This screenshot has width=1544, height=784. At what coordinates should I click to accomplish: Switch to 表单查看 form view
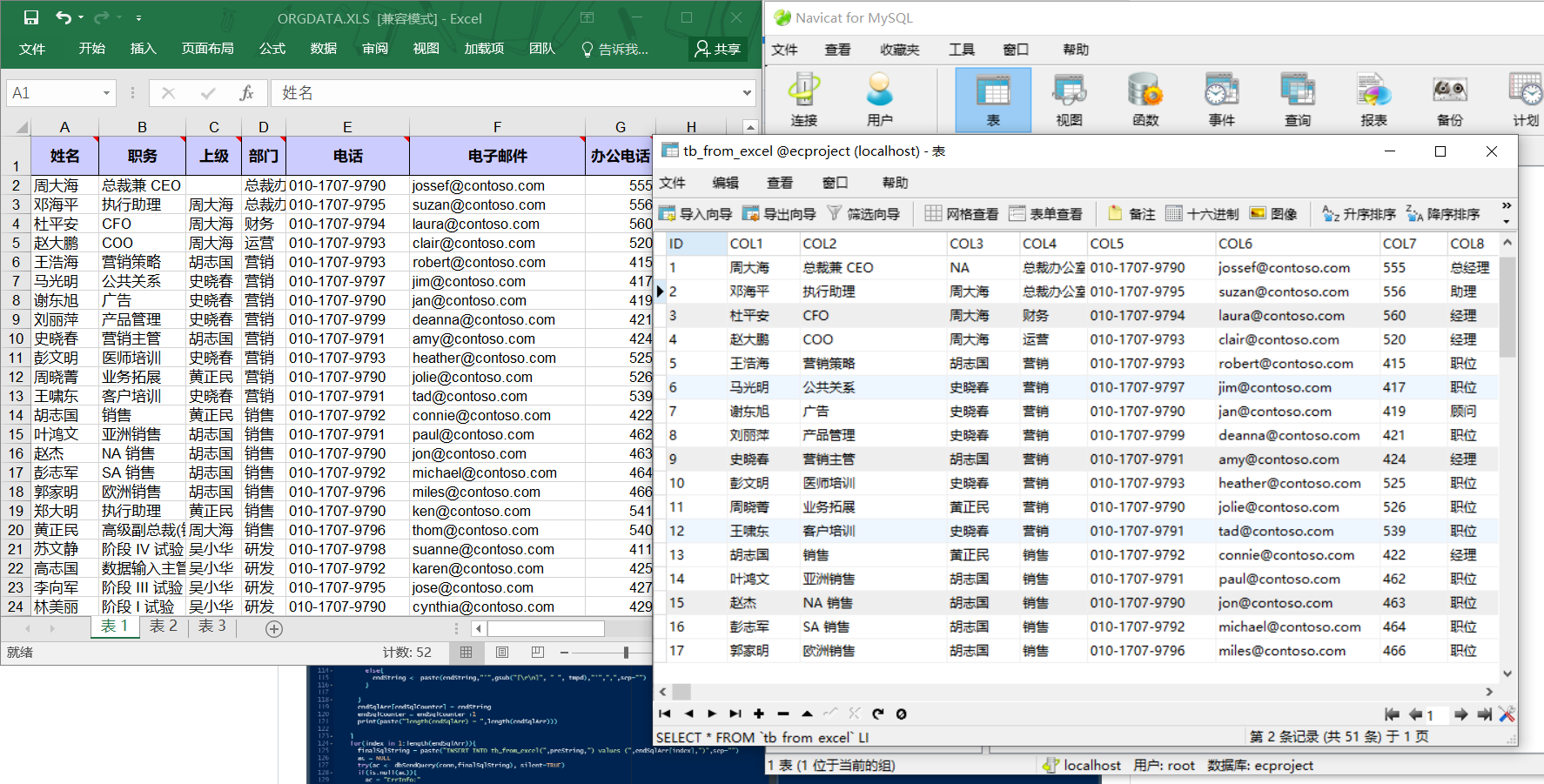[x=1045, y=214]
